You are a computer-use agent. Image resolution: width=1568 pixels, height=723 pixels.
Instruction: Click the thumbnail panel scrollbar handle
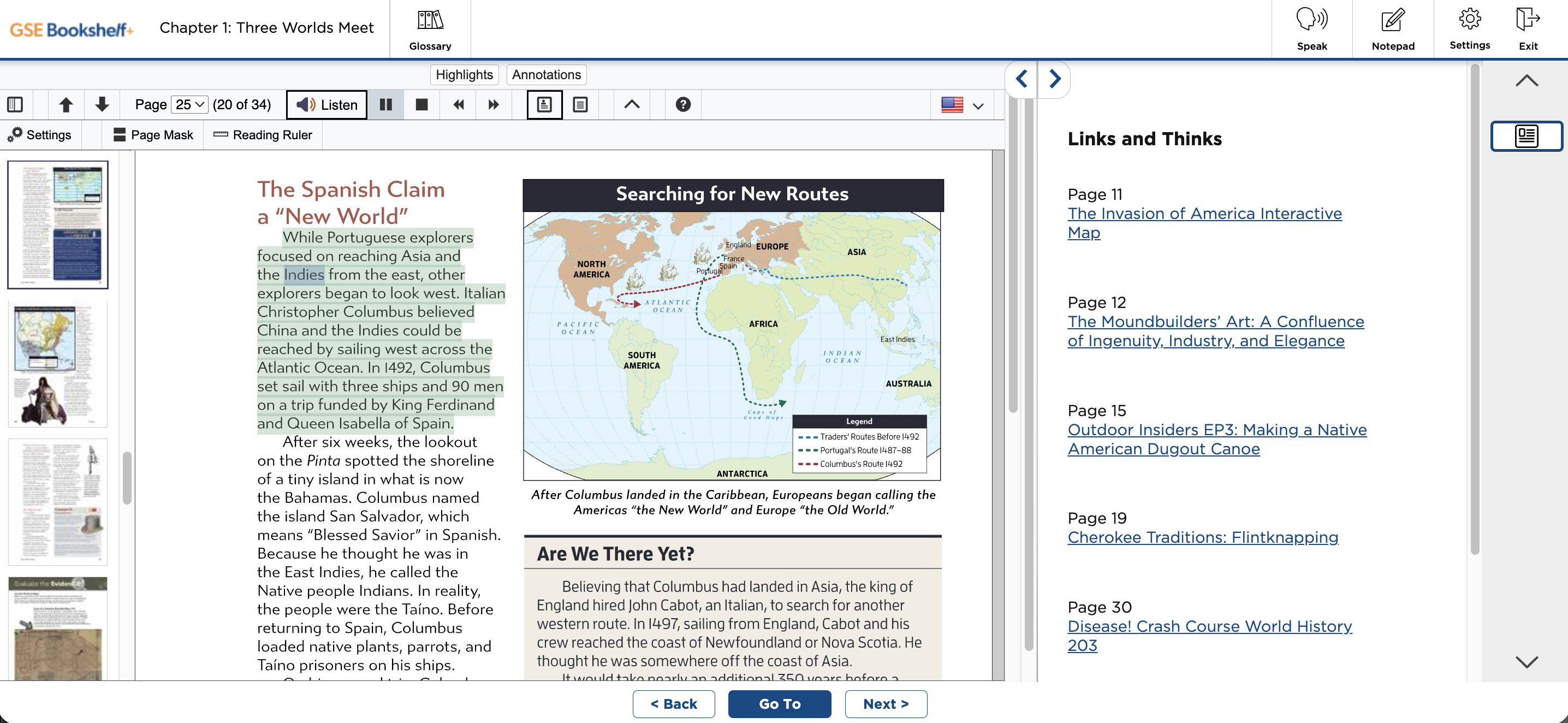127,478
